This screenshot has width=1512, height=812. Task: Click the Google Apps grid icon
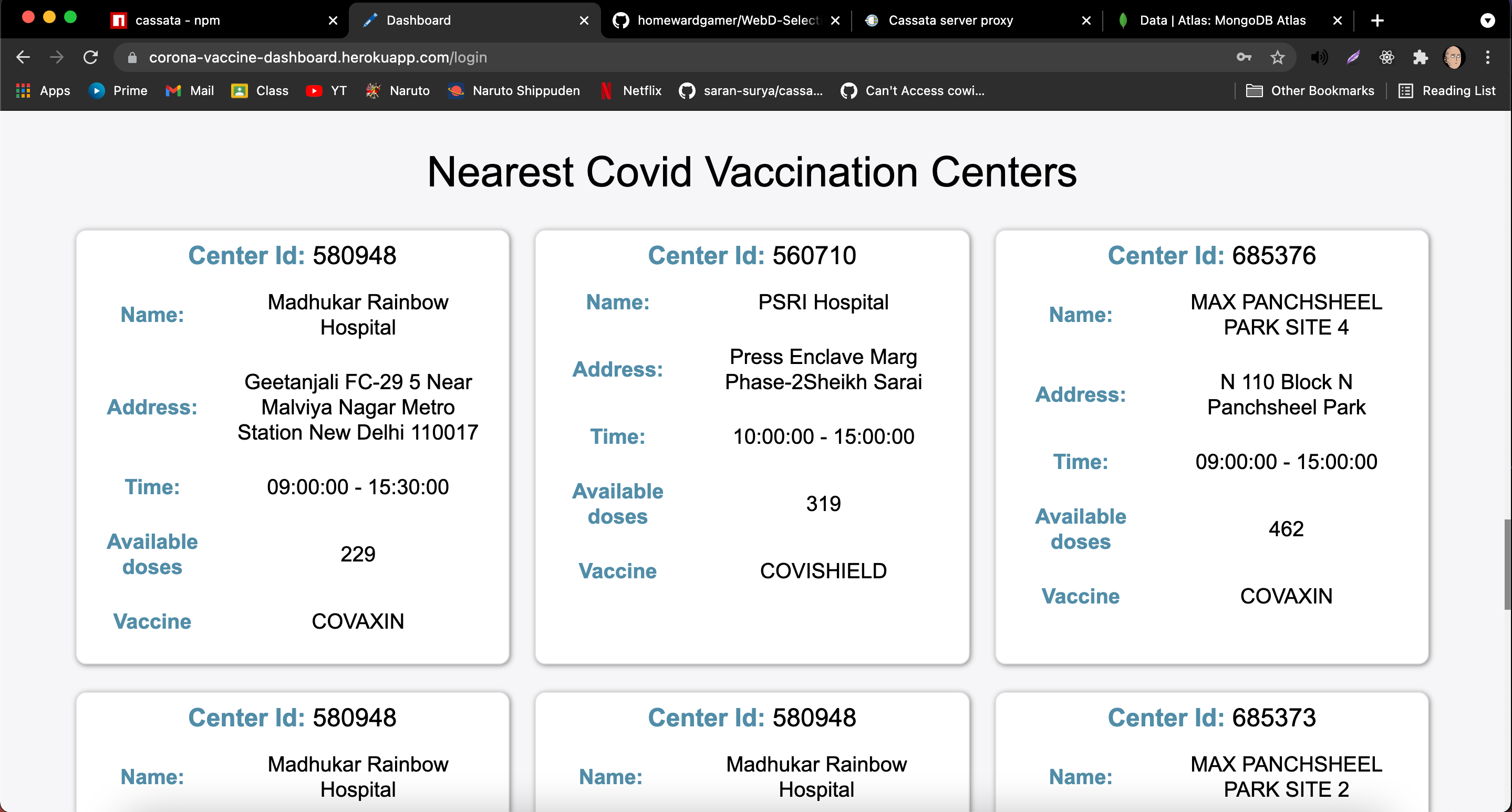[x=22, y=92]
